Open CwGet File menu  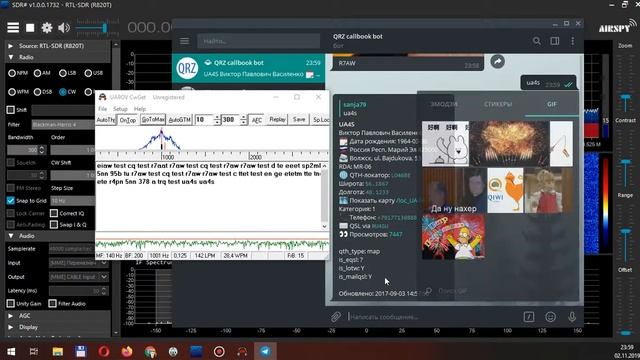tap(102, 109)
